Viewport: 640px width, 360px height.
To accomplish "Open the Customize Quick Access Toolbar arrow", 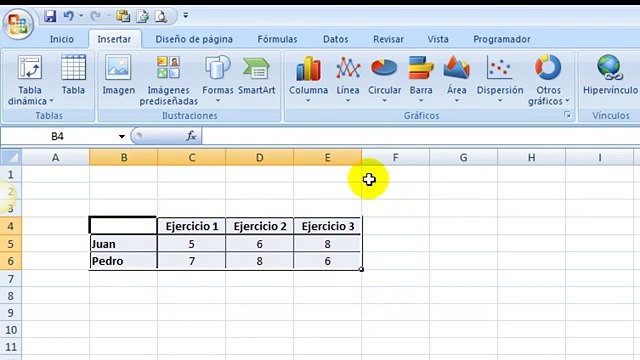I will [x=186, y=16].
